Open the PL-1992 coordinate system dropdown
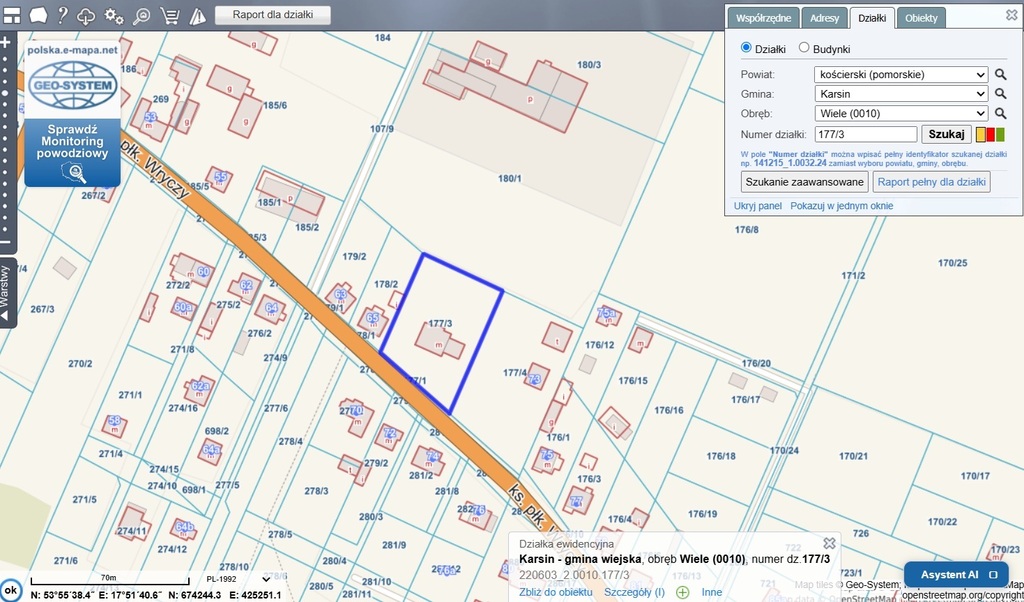This screenshot has height=602, width=1024. [238, 579]
